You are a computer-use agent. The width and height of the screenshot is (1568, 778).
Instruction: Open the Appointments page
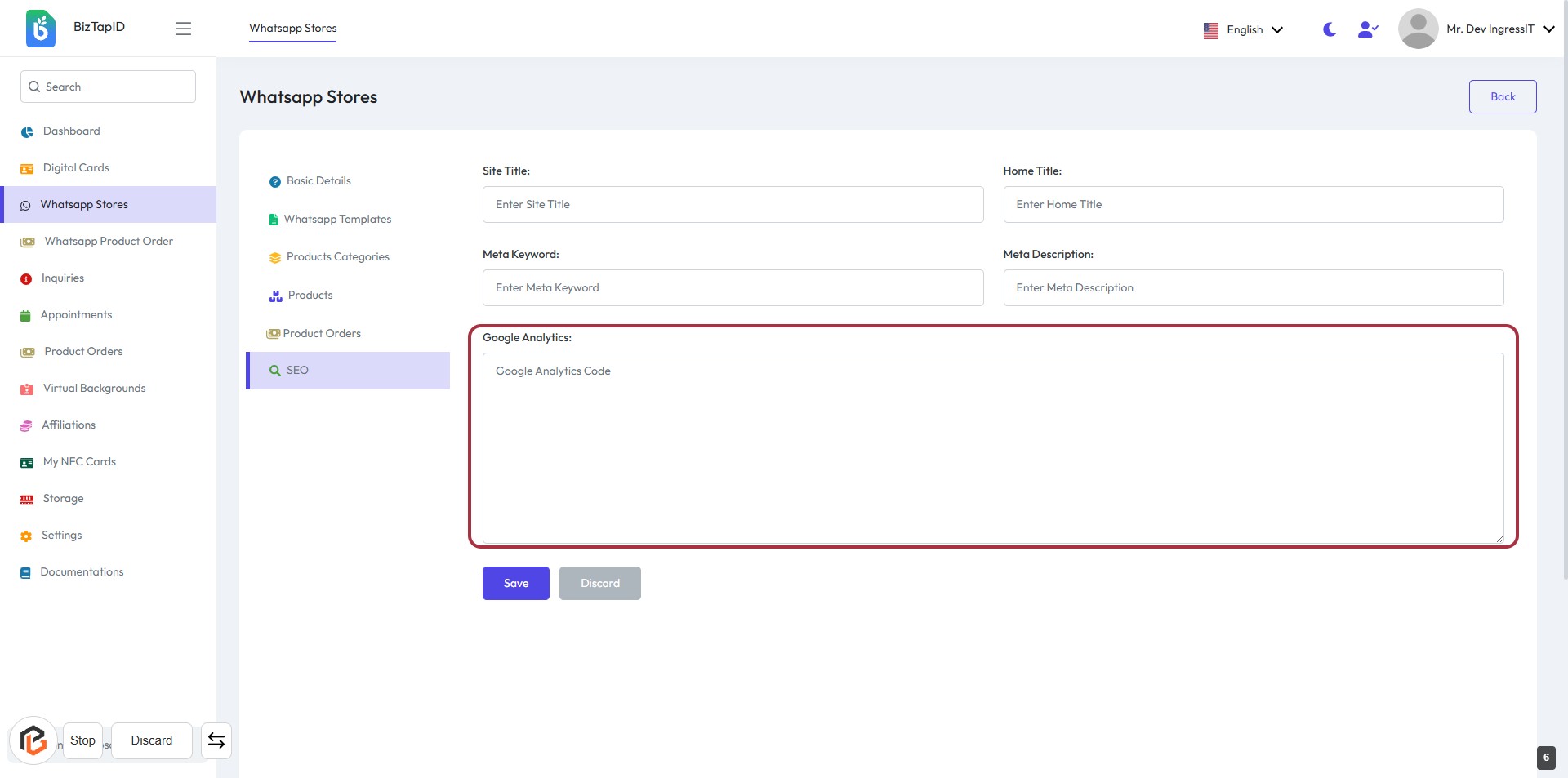tap(76, 314)
